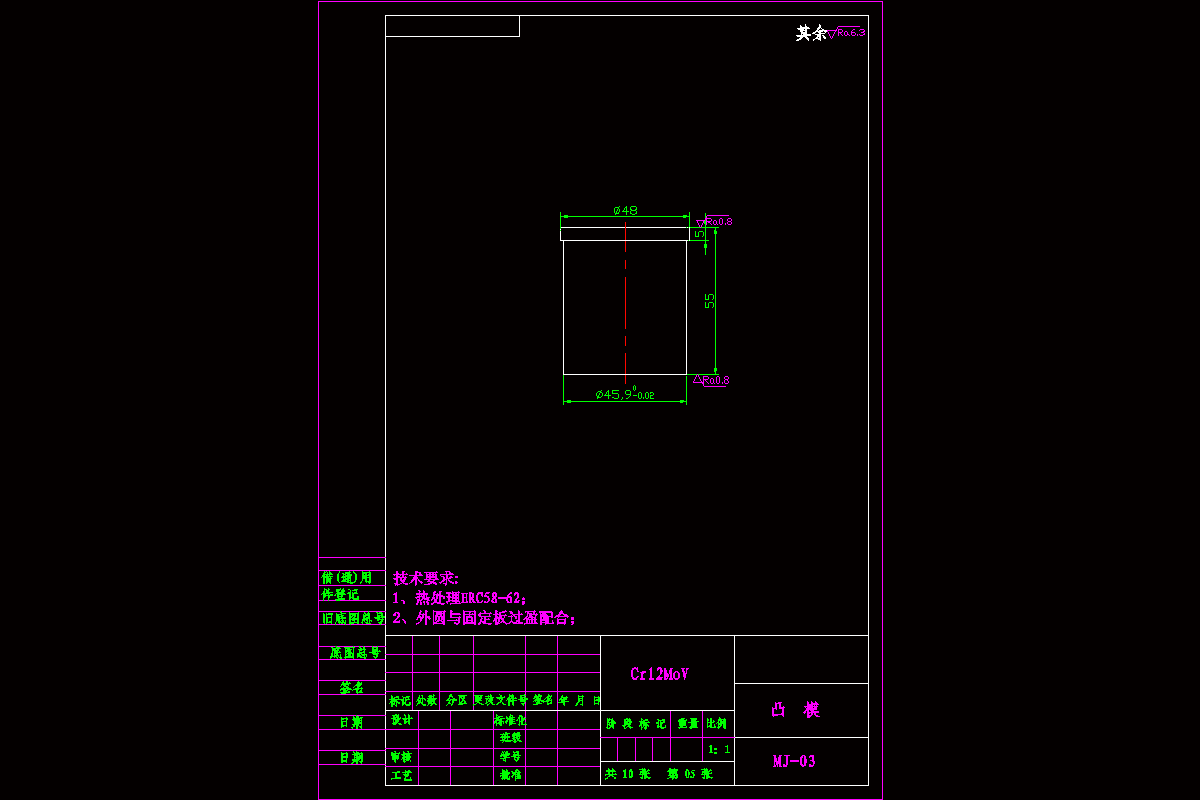Click the 分区 column header
Image resolution: width=1200 pixels, height=800 pixels.
coord(456,701)
